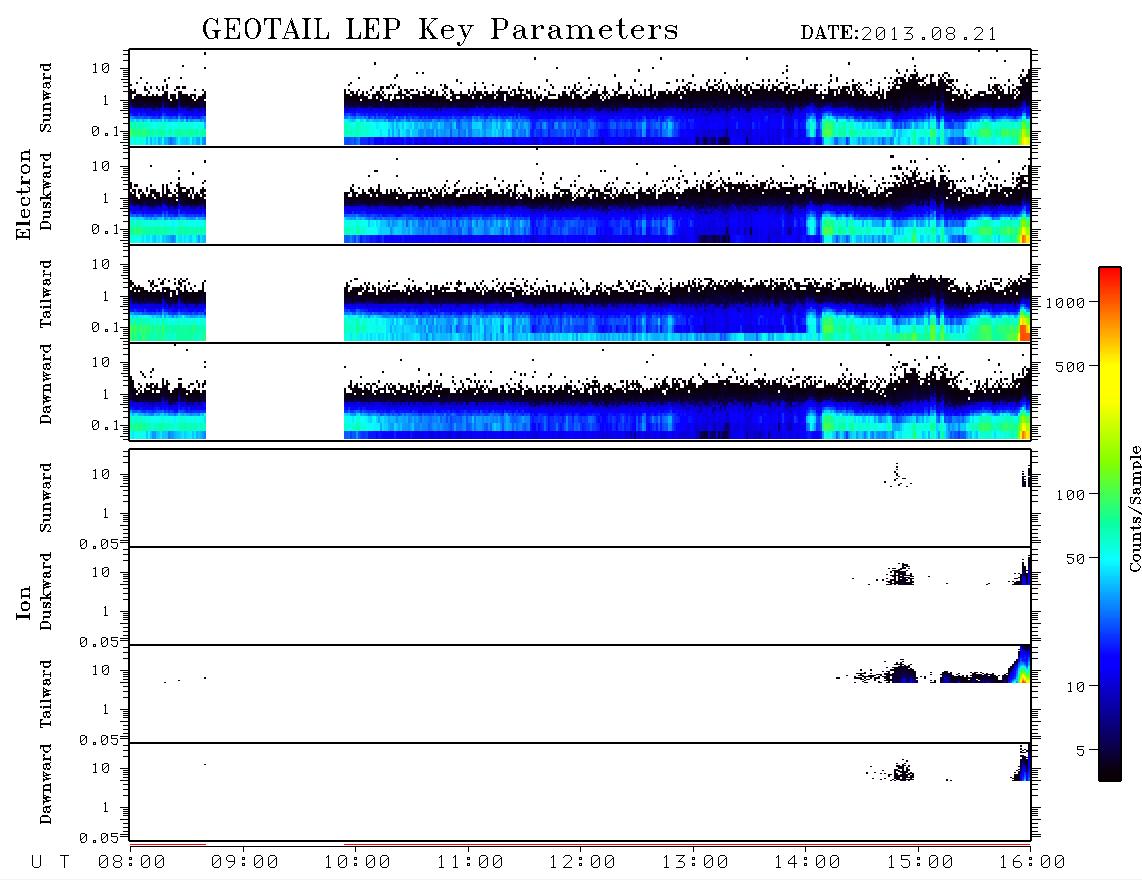The height and width of the screenshot is (880, 1142).
Task: Click the U T axis label
Action: click(x=51, y=863)
